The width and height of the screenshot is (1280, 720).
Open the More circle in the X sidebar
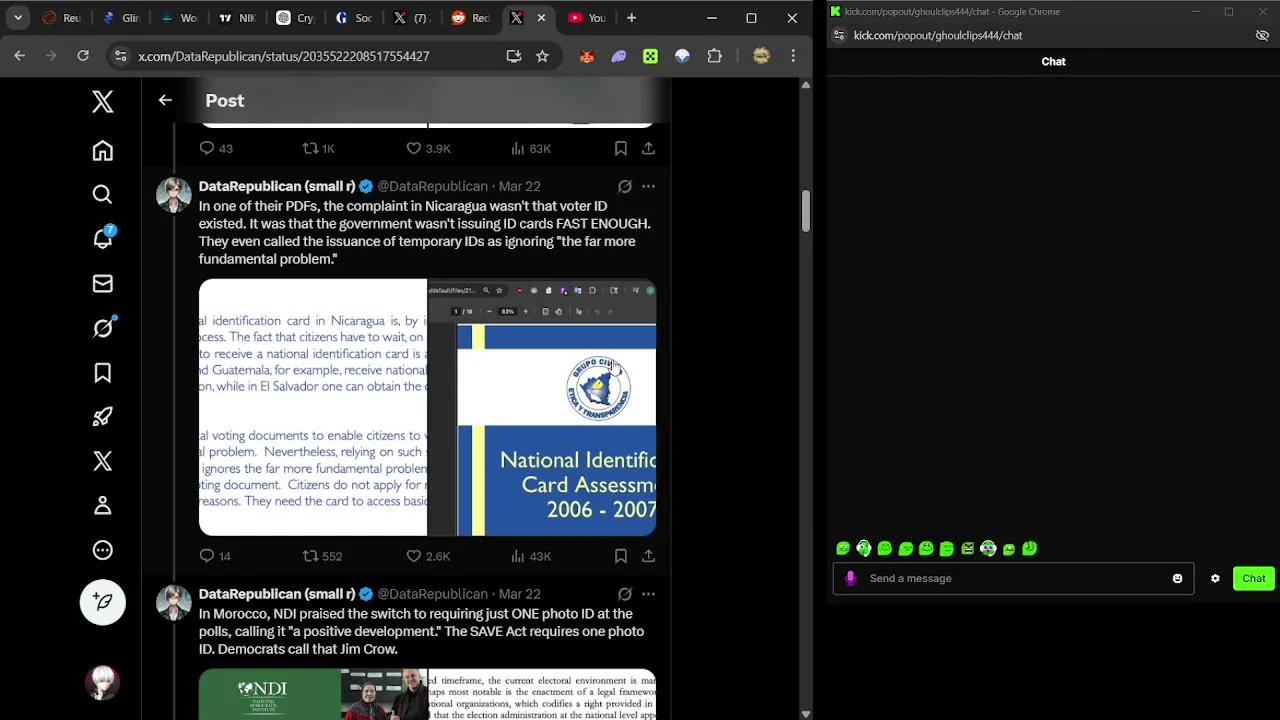[x=102, y=550]
